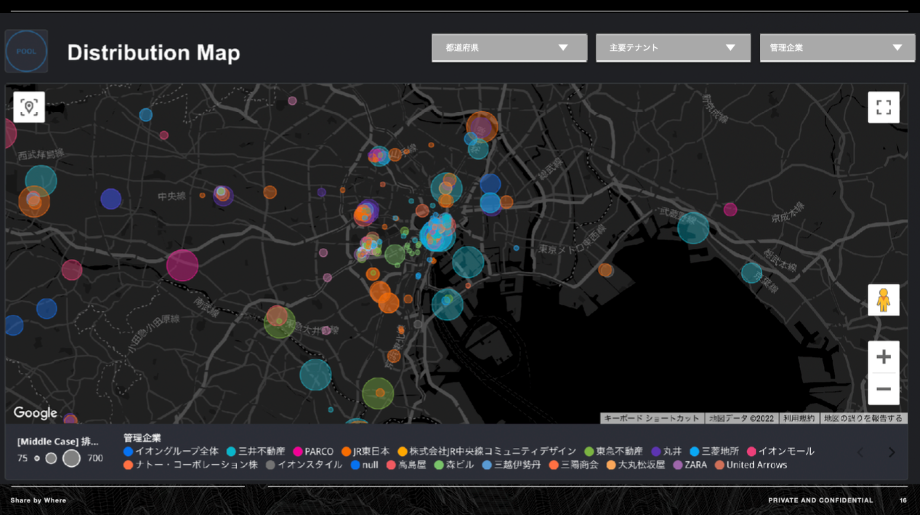
Task: Select 三越伊勢丹 legend entry
Action: point(511,465)
